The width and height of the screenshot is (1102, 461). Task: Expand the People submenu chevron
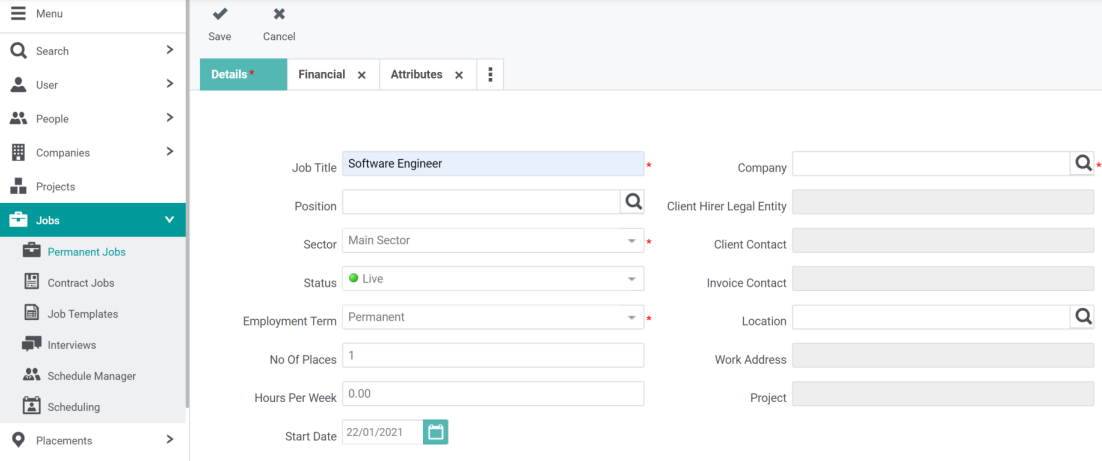tap(169, 117)
